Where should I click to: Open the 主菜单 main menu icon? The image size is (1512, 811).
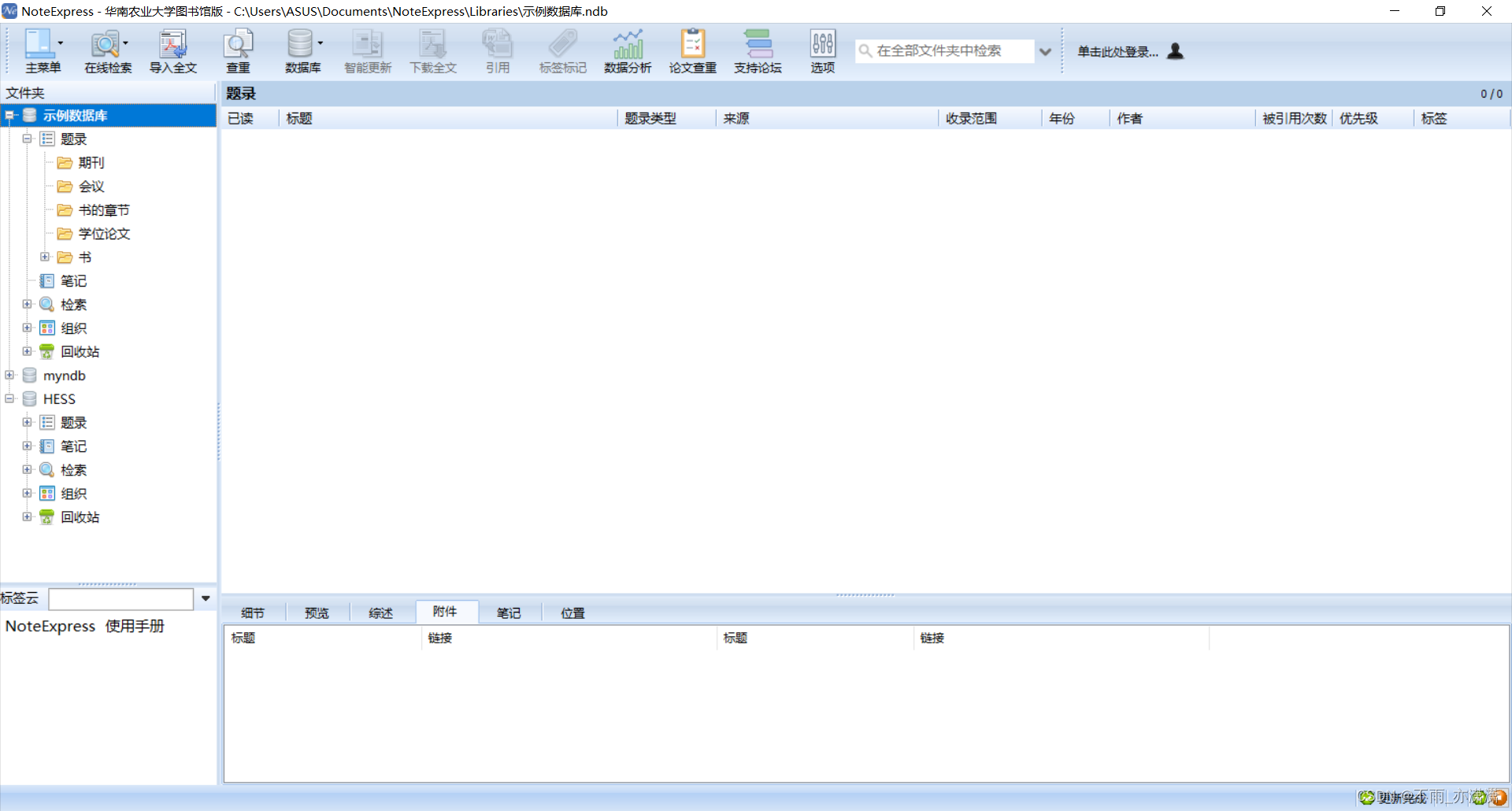38,45
